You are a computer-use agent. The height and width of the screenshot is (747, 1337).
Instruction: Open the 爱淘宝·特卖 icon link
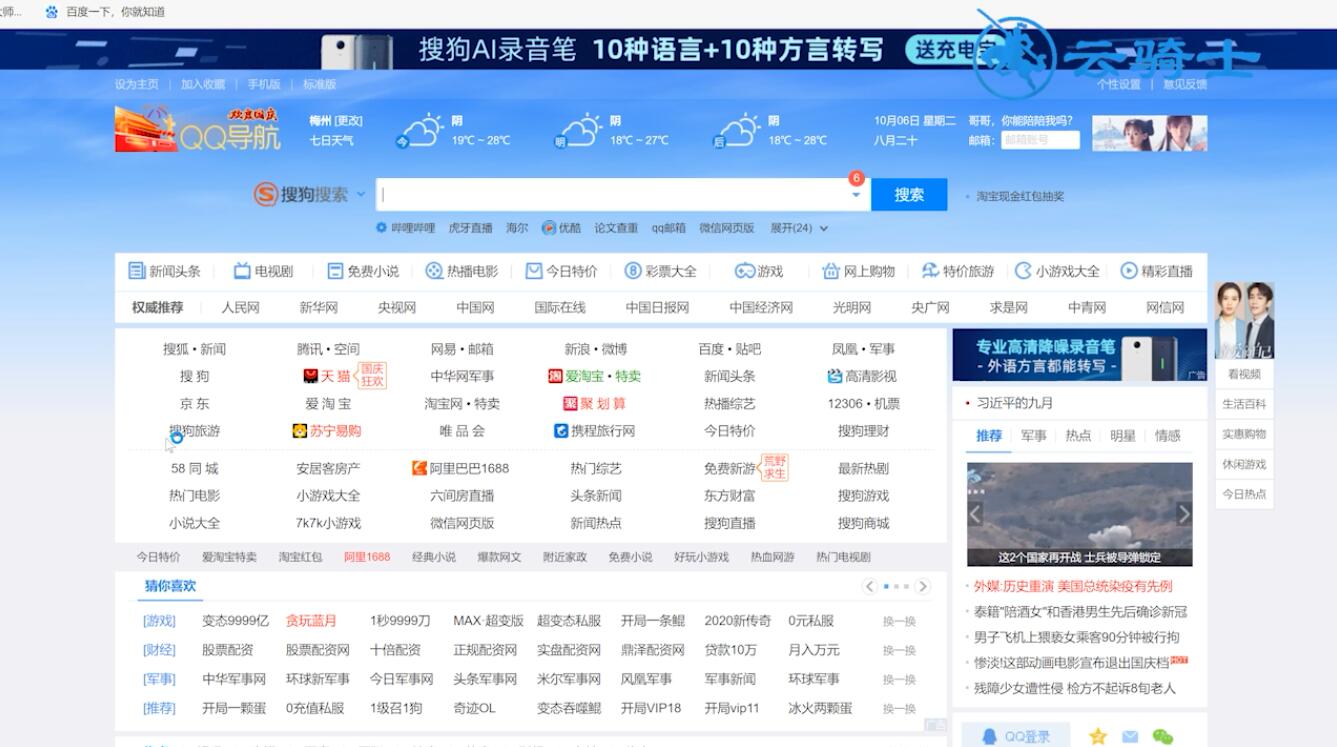click(x=594, y=376)
